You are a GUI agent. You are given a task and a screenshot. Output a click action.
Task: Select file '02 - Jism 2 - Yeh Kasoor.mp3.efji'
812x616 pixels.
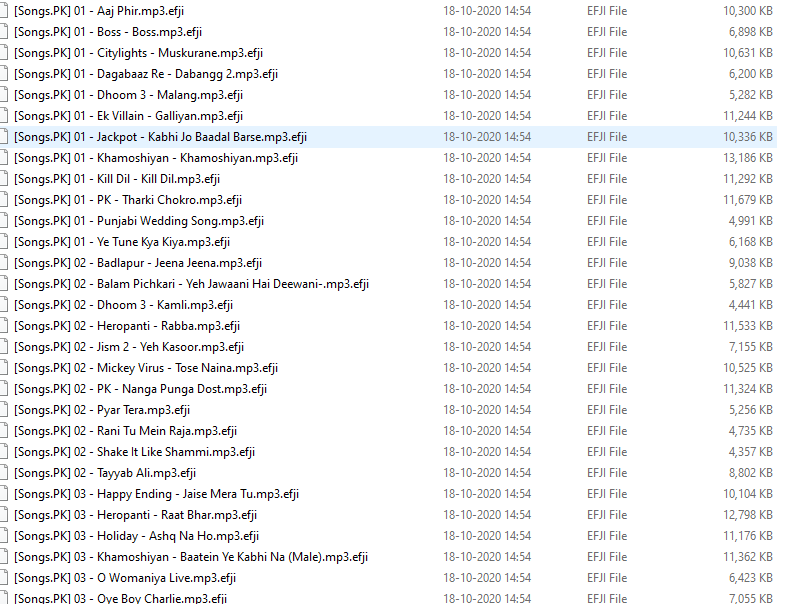pos(129,347)
